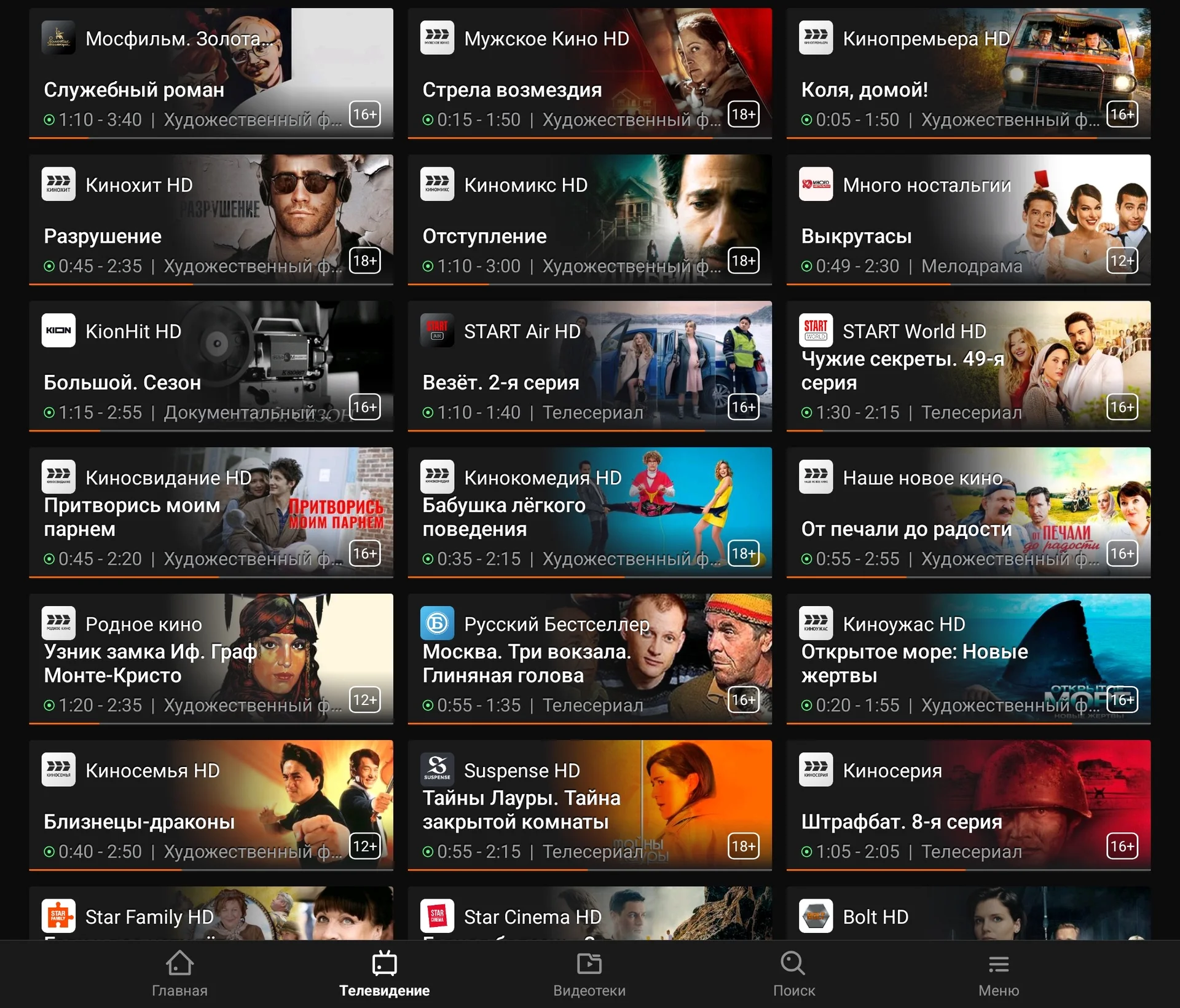Click the 12+ badge on Родное кино

364,699
